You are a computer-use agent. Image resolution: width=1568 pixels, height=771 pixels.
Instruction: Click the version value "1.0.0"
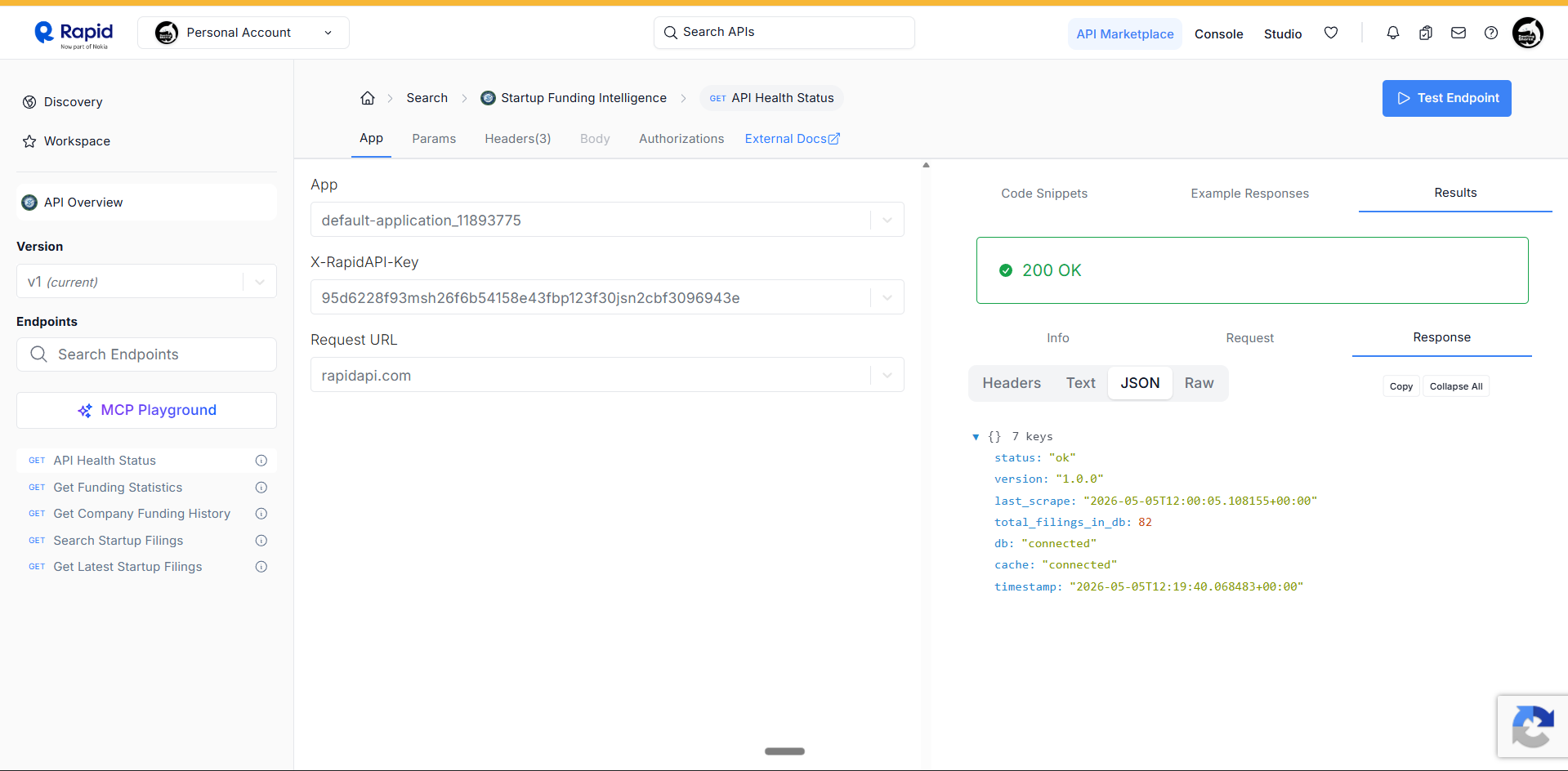tap(1079, 479)
